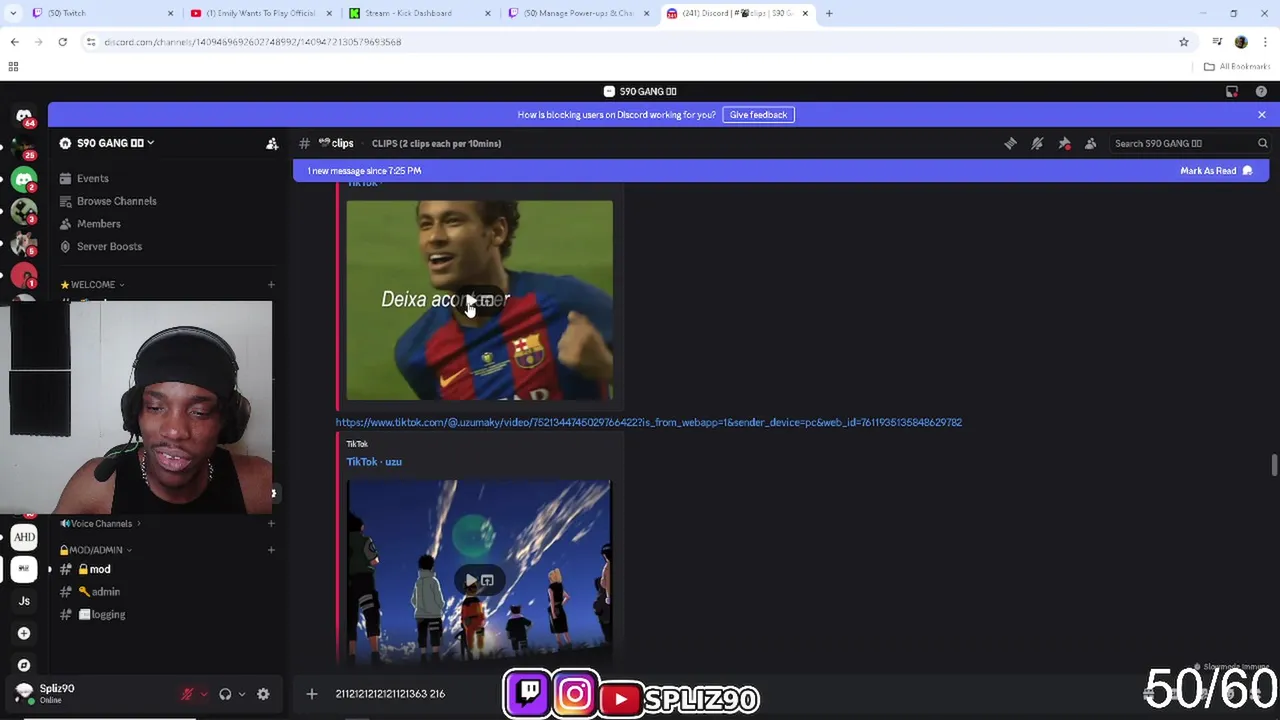Open All Bookmarks folder

point(1237,67)
